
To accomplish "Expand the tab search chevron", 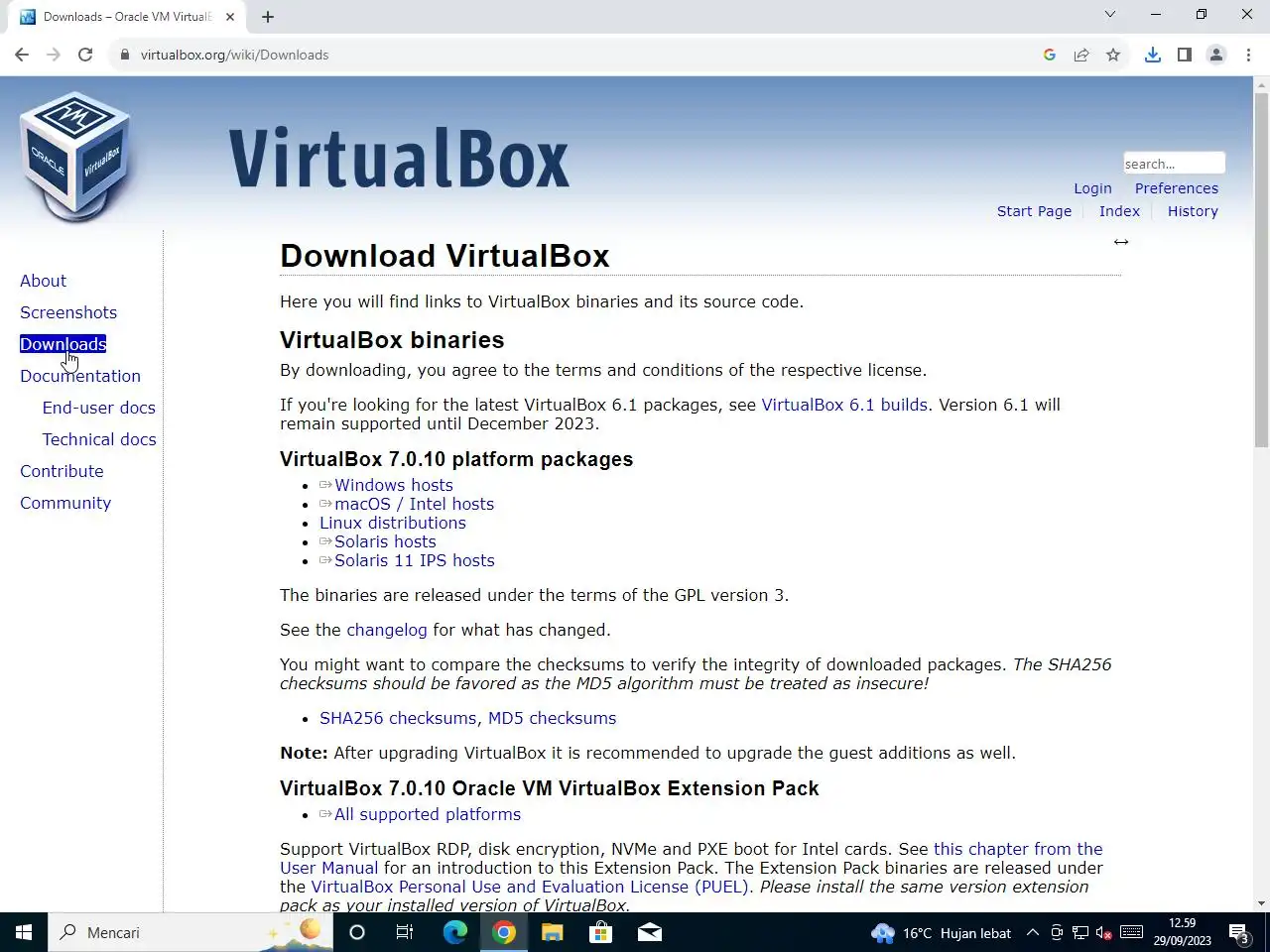I will coord(1110,14).
